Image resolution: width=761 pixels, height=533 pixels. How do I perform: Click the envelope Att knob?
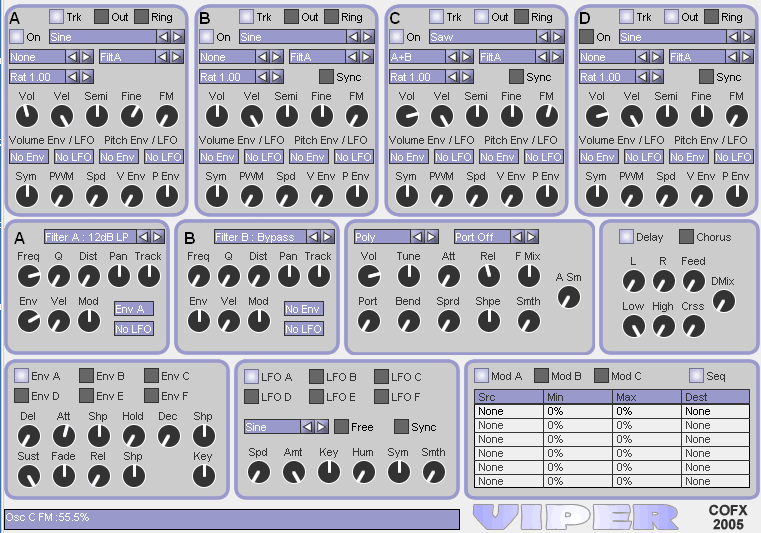click(x=64, y=436)
